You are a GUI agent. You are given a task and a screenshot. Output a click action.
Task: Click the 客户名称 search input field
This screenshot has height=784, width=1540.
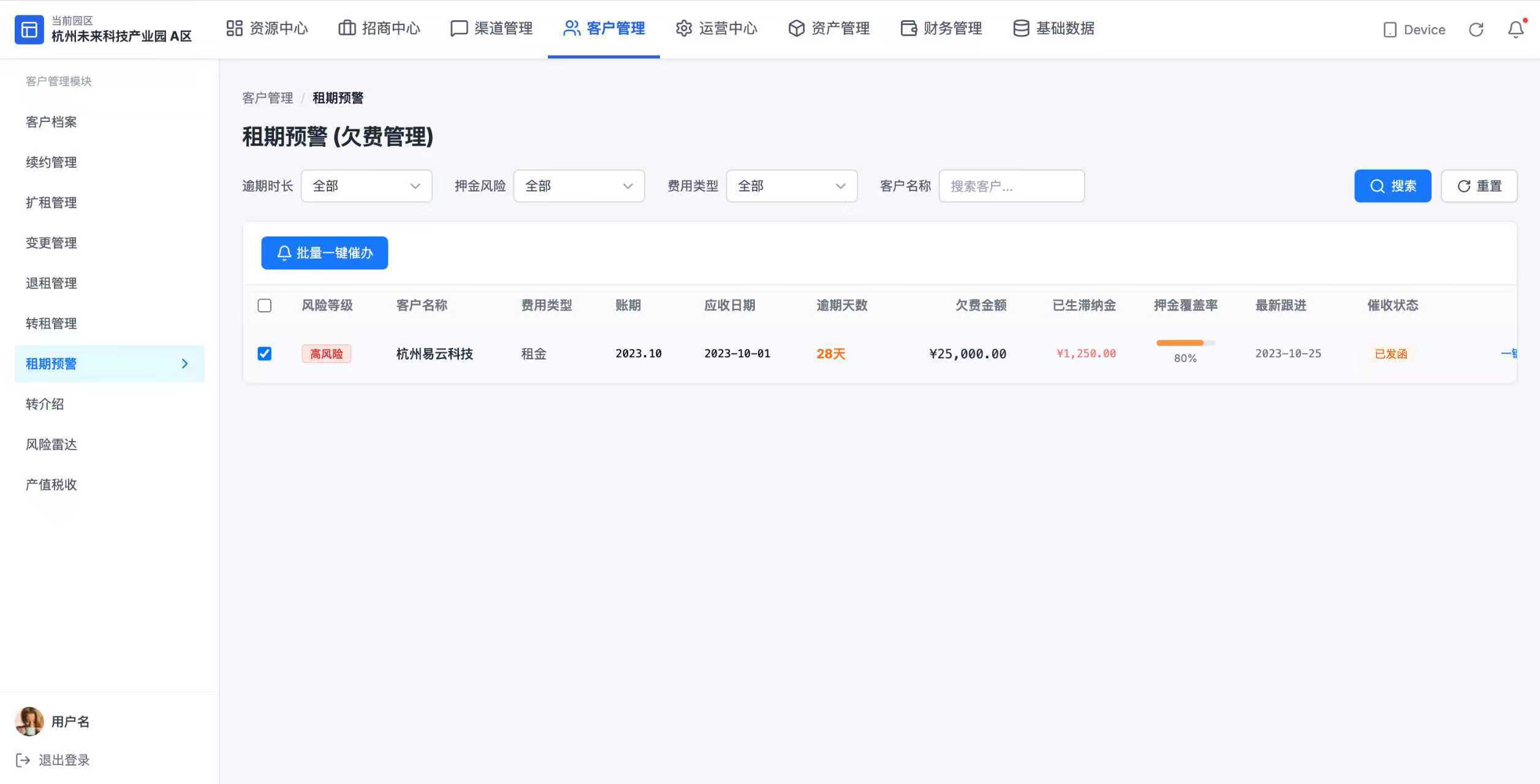pyautogui.click(x=1011, y=186)
